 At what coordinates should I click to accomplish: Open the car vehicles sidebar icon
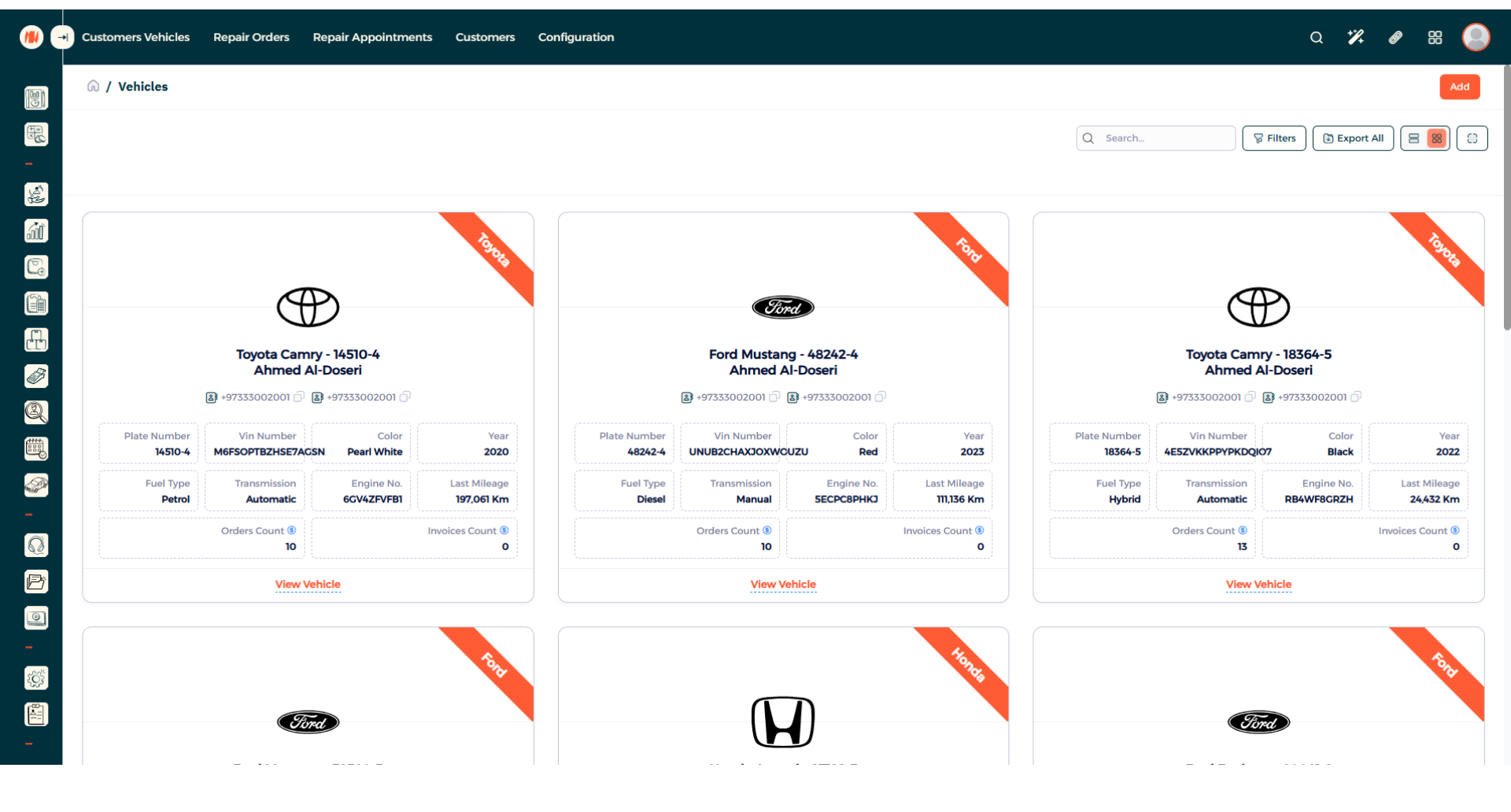pos(36,485)
